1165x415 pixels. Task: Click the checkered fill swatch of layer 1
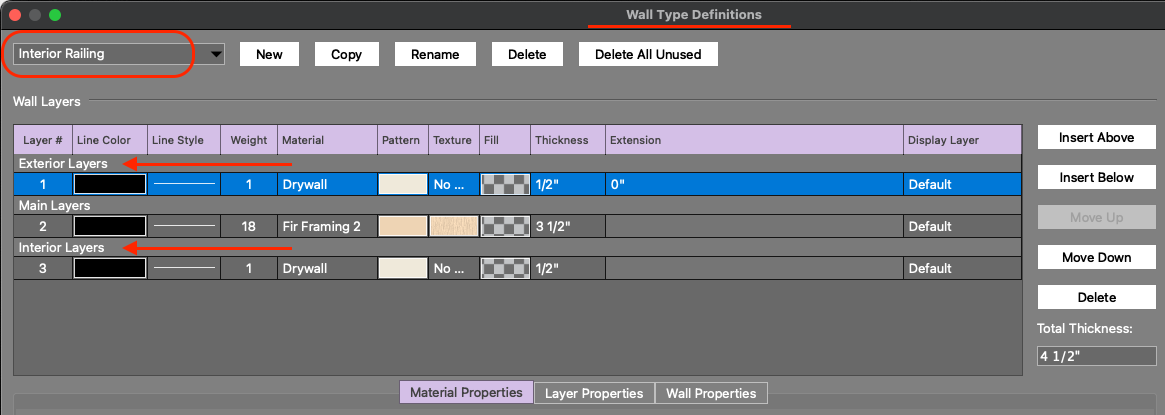(505, 184)
